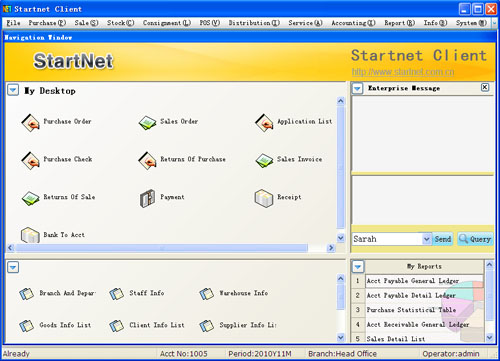The width and height of the screenshot is (500, 361).
Task: Open the Sales Invoice icon
Action: click(x=264, y=160)
